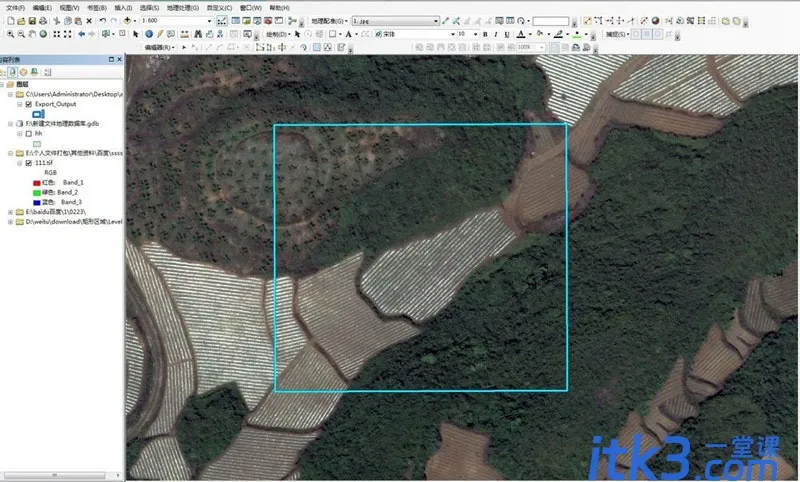800x482 pixels.
Task: Check the hh layer visibility box
Action: click(x=29, y=134)
